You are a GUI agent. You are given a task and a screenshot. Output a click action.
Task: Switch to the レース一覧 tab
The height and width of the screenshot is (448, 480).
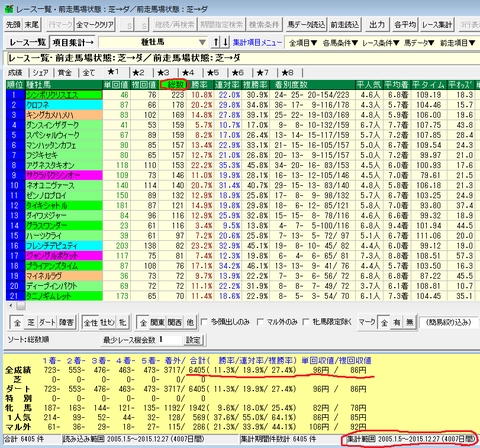click(27, 42)
